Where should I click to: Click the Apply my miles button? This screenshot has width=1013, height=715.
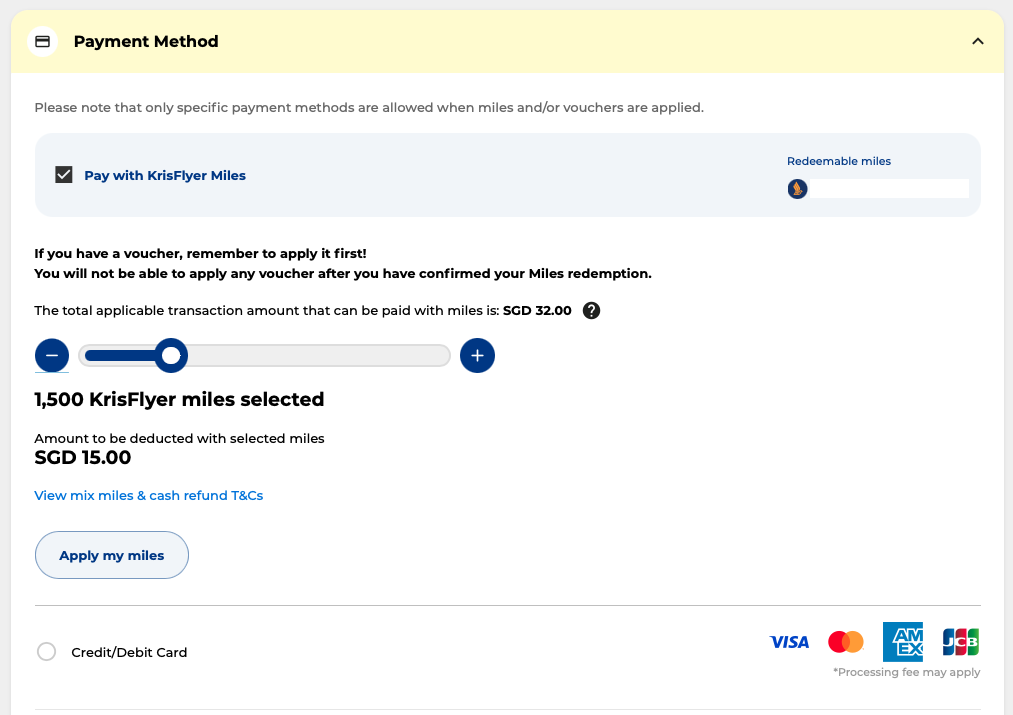[112, 555]
